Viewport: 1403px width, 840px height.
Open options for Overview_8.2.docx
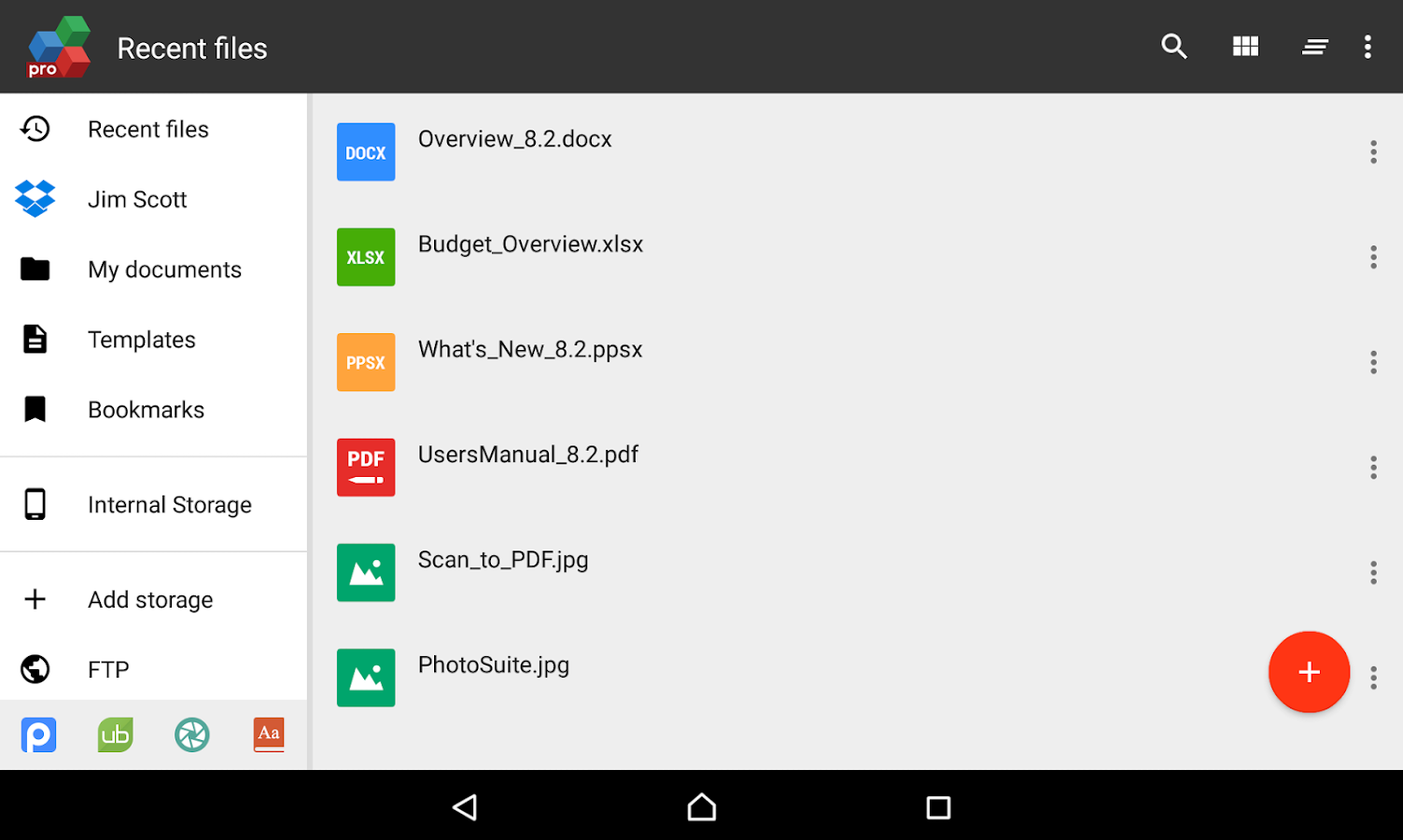[1373, 152]
